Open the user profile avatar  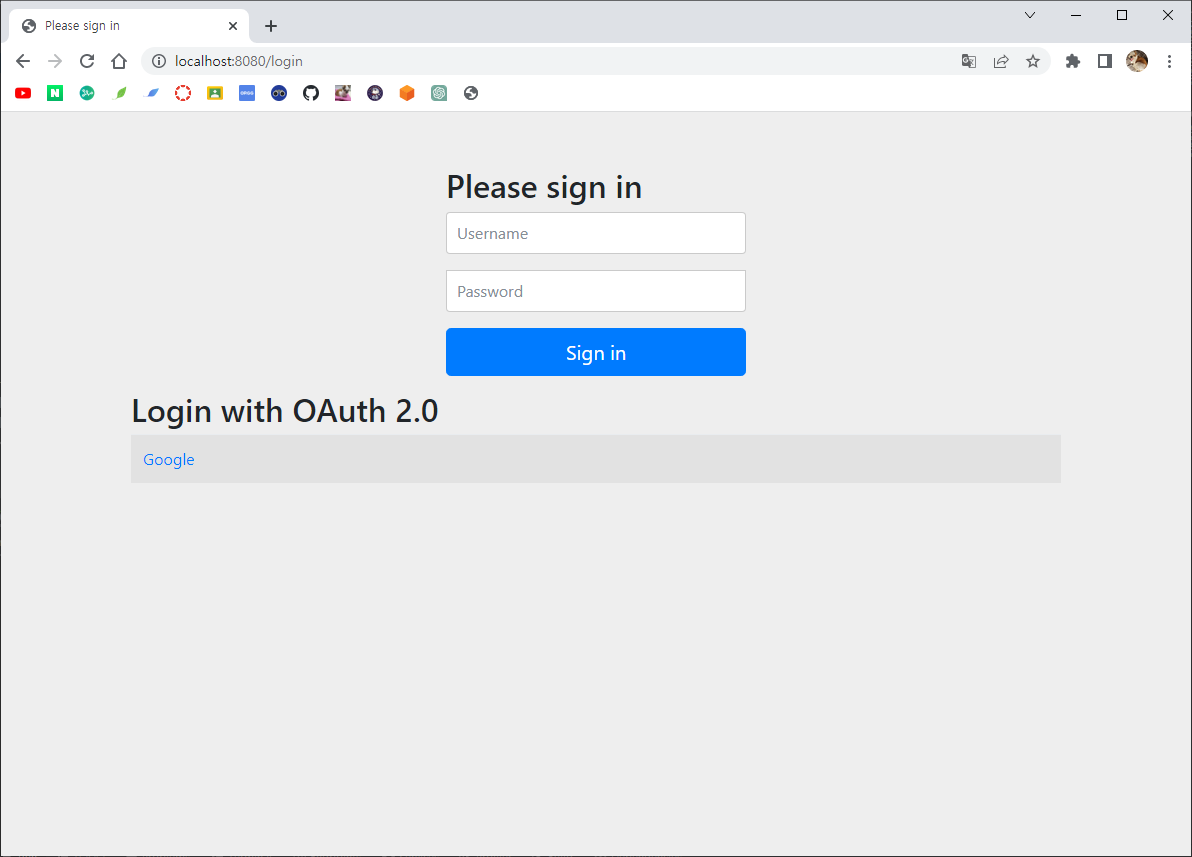(x=1137, y=61)
